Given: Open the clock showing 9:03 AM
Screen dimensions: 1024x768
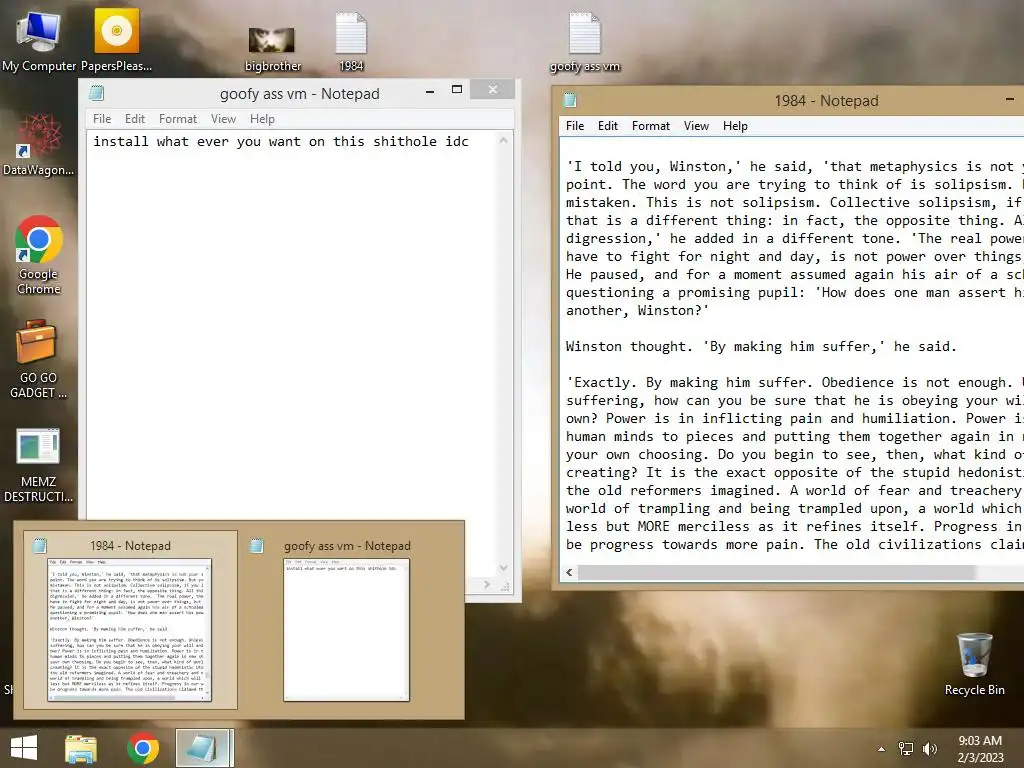Looking at the screenshot, I should tap(980, 749).
